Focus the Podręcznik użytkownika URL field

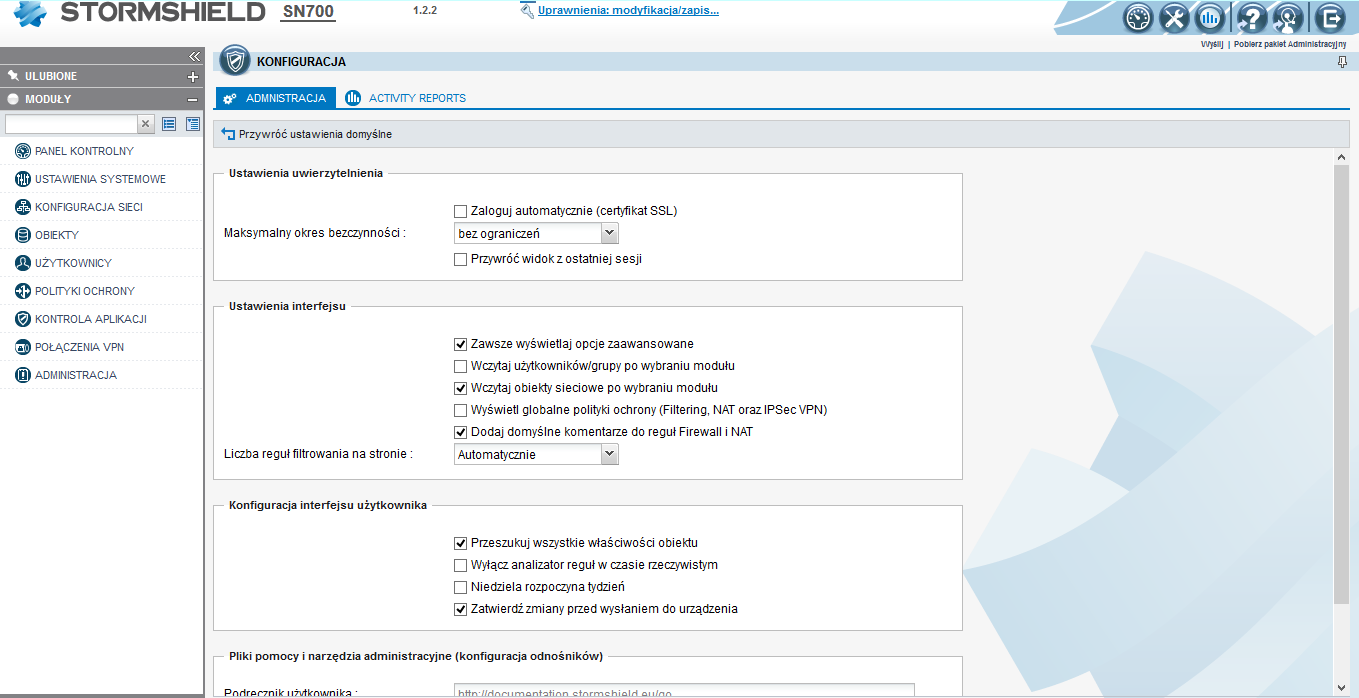(684, 690)
